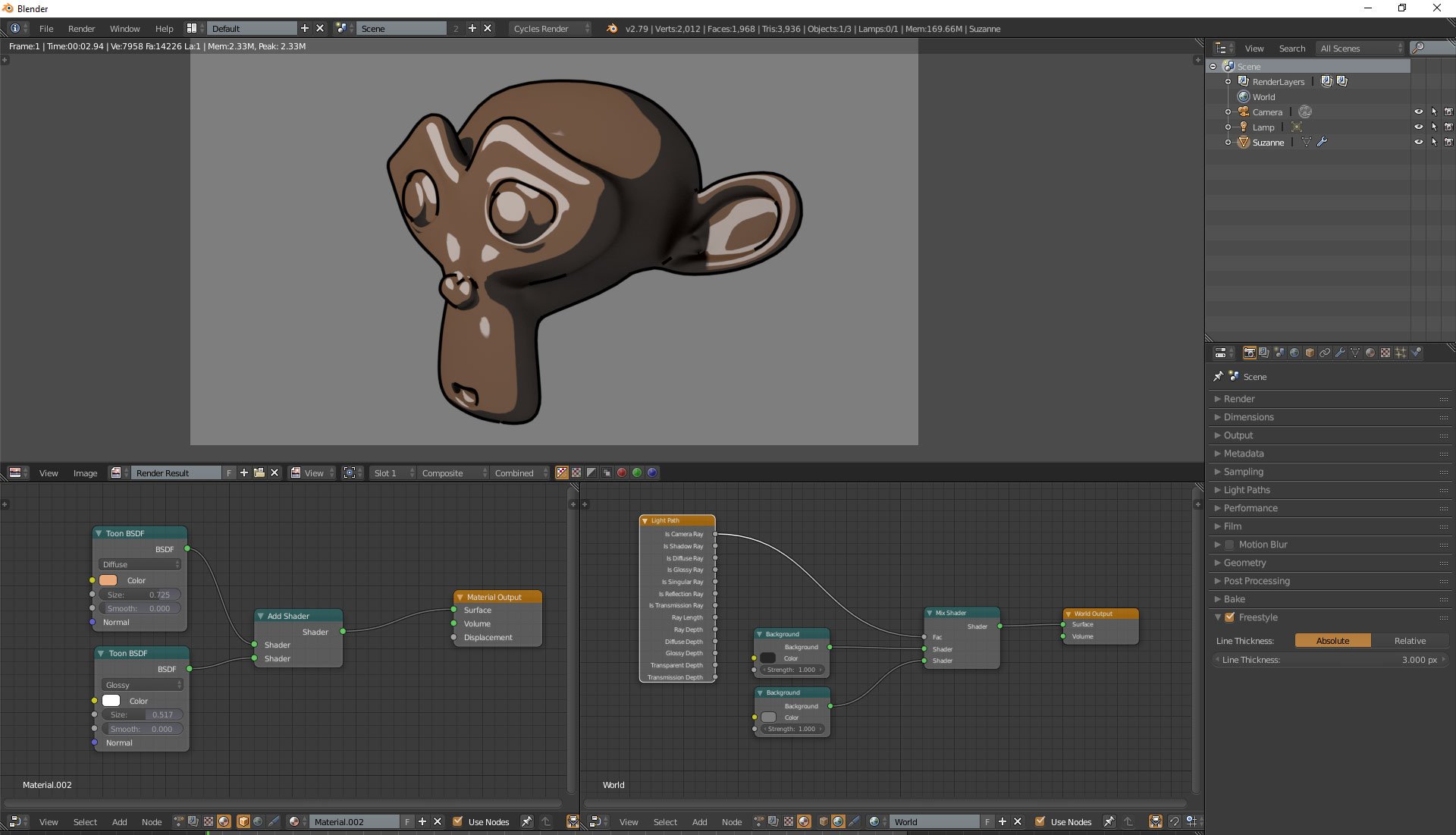Open the Window menu
The height and width of the screenshot is (835, 1456).
click(124, 28)
